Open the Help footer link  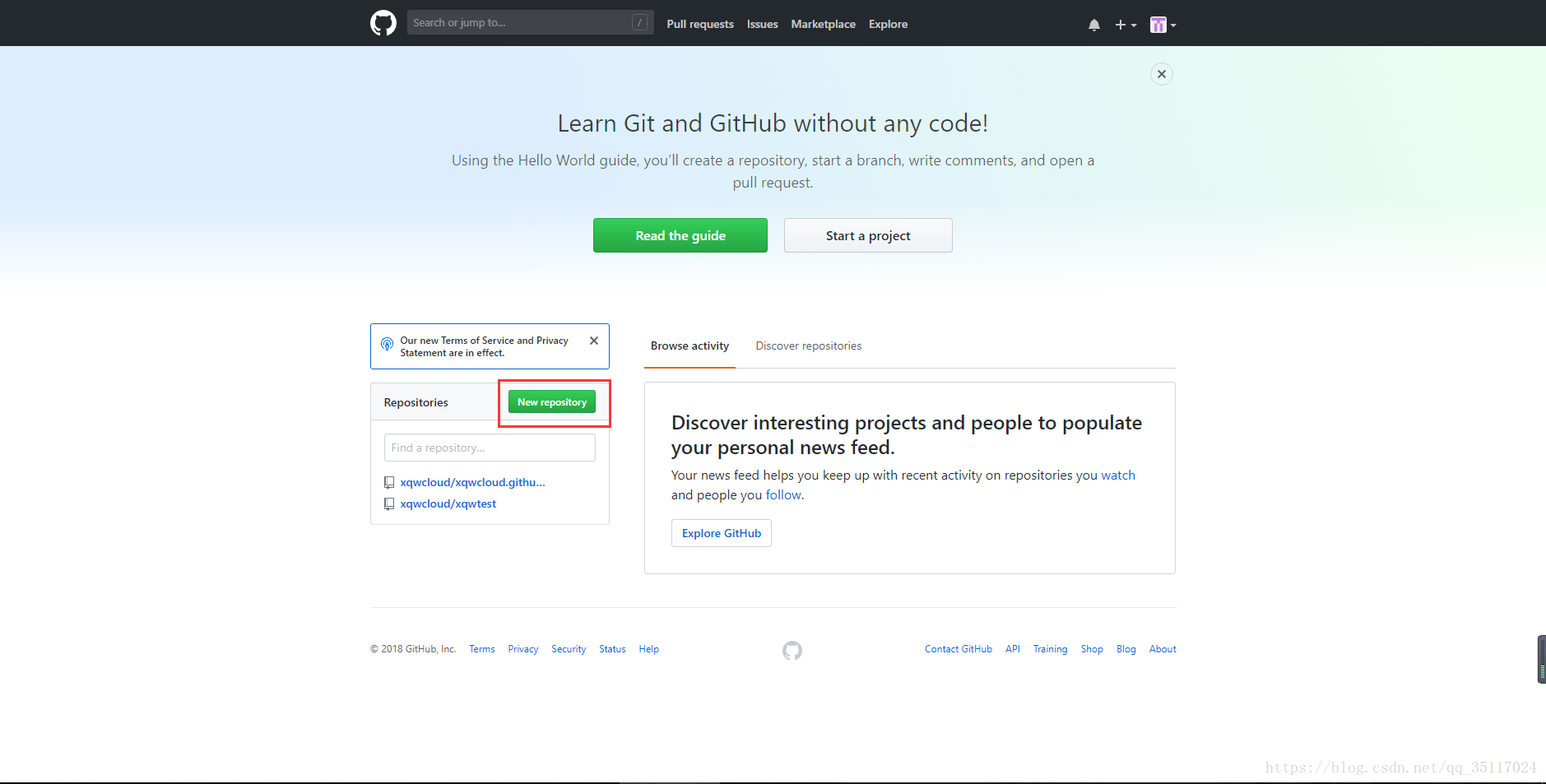pos(649,649)
